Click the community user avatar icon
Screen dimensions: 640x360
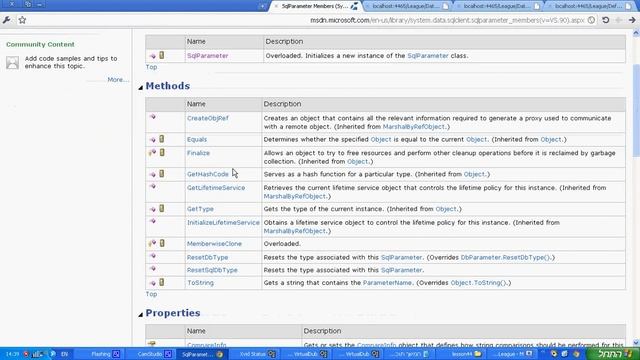(12, 62)
